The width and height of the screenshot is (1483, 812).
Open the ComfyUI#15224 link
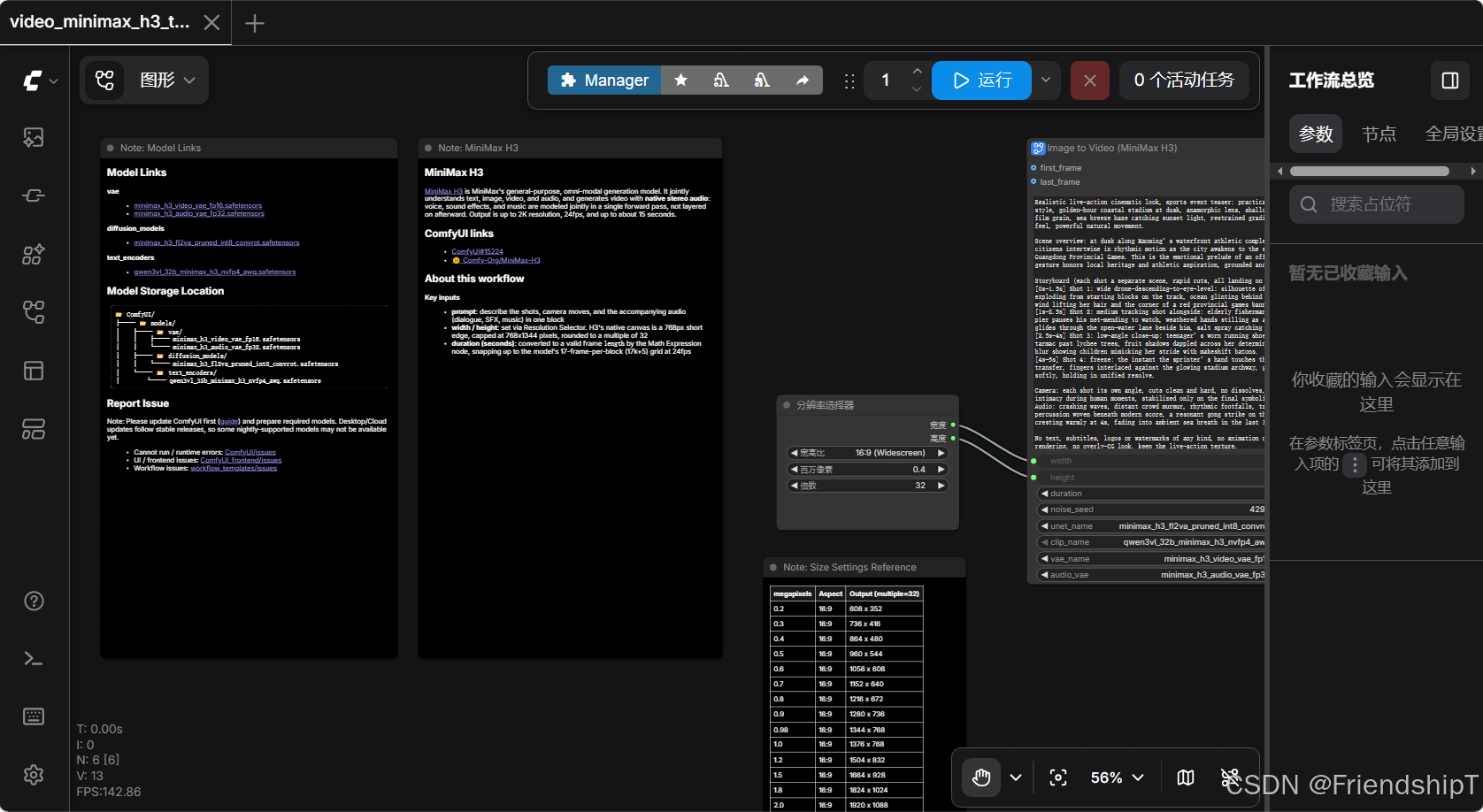click(x=477, y=251)
